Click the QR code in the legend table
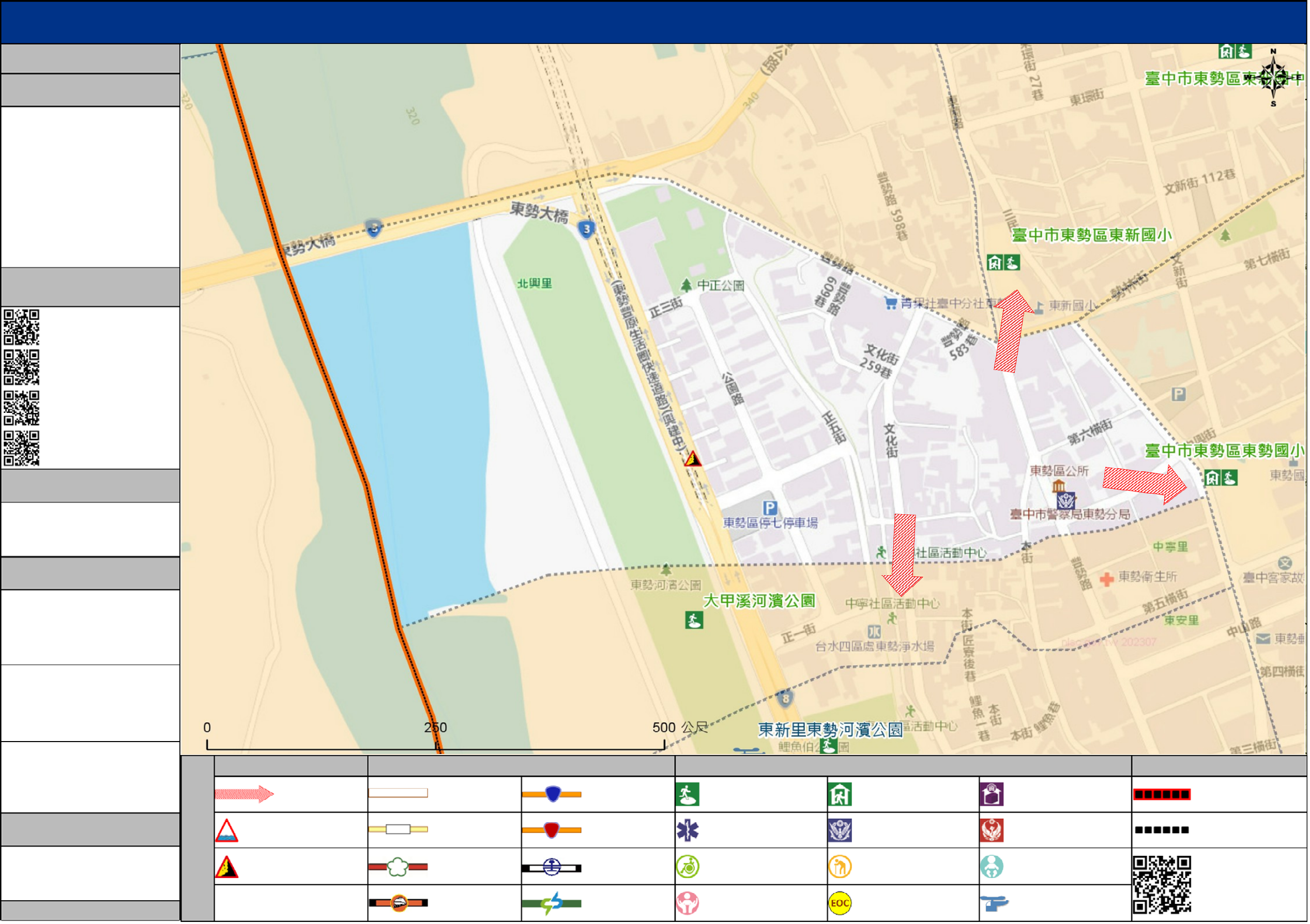Screen dimensions: 1310x924 1162,885
